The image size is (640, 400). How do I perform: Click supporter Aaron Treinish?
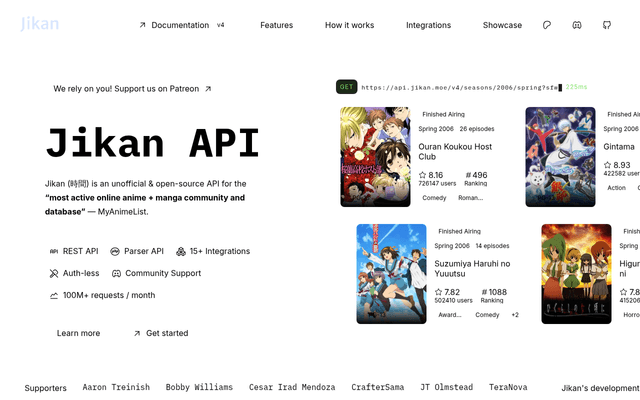(116, 387)
